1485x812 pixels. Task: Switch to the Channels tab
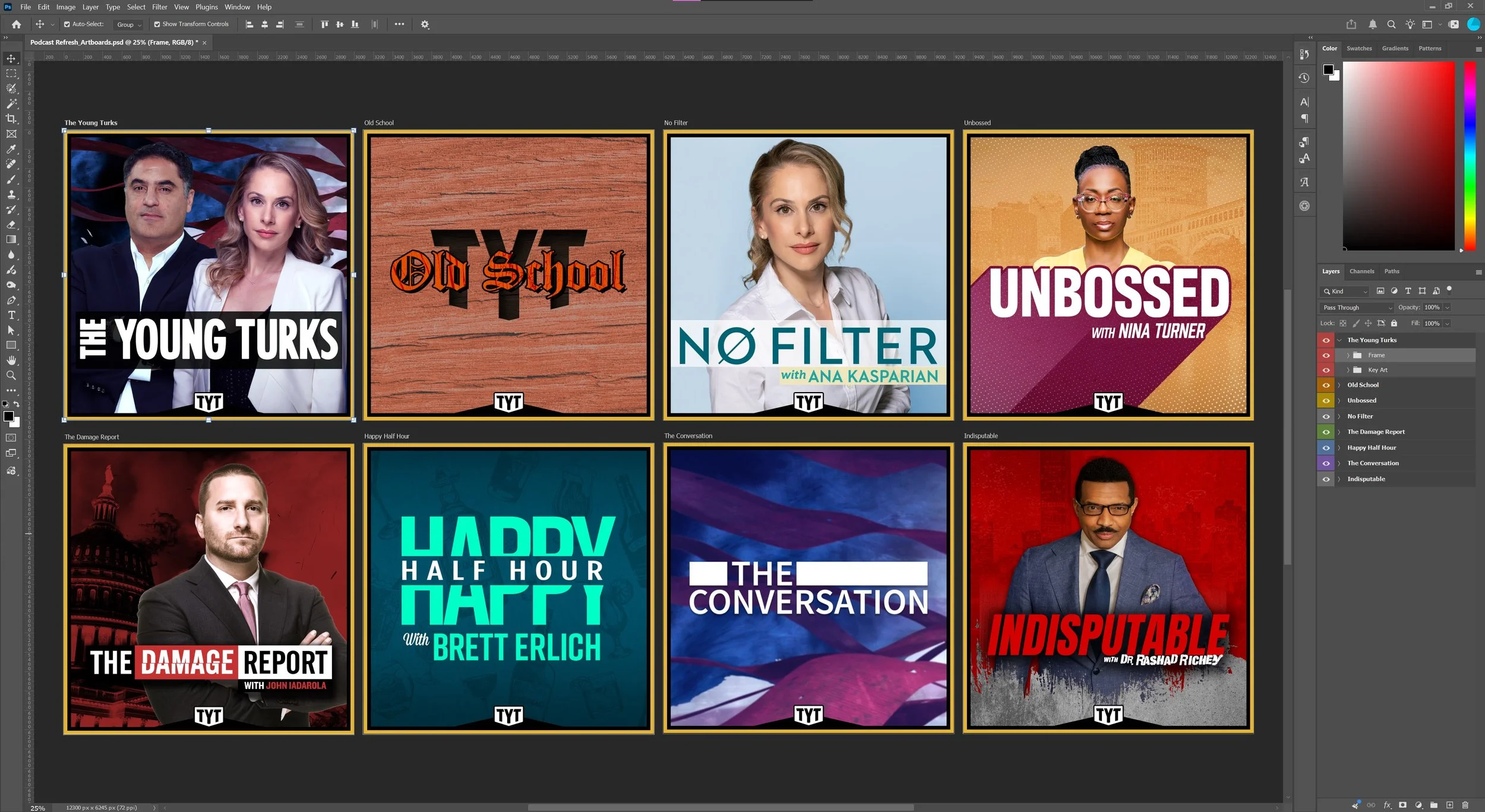tap(1361, 271)
